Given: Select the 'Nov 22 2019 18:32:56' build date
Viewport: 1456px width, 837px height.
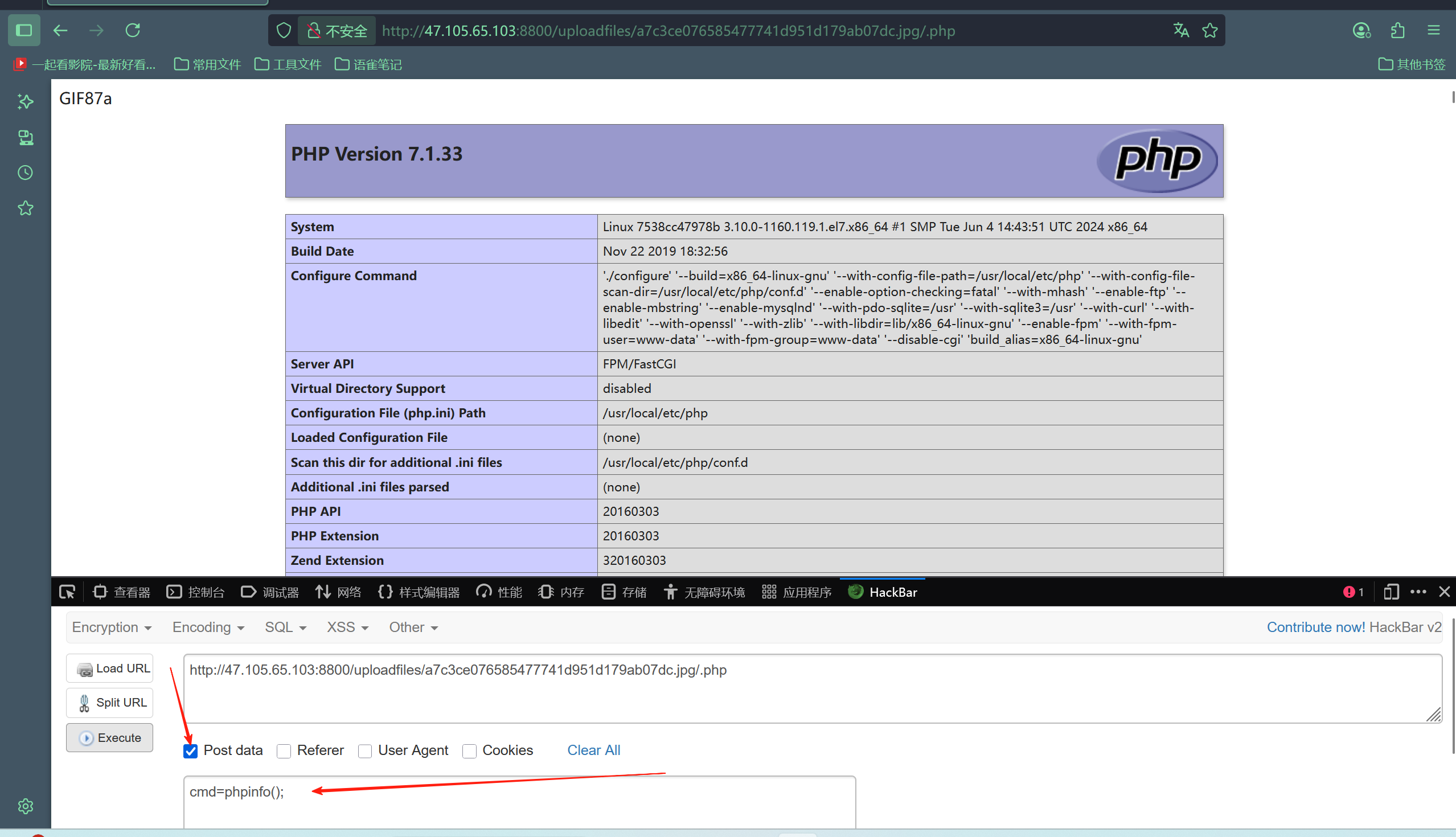Looking at the screenshot, I should (x=665, y=251).
